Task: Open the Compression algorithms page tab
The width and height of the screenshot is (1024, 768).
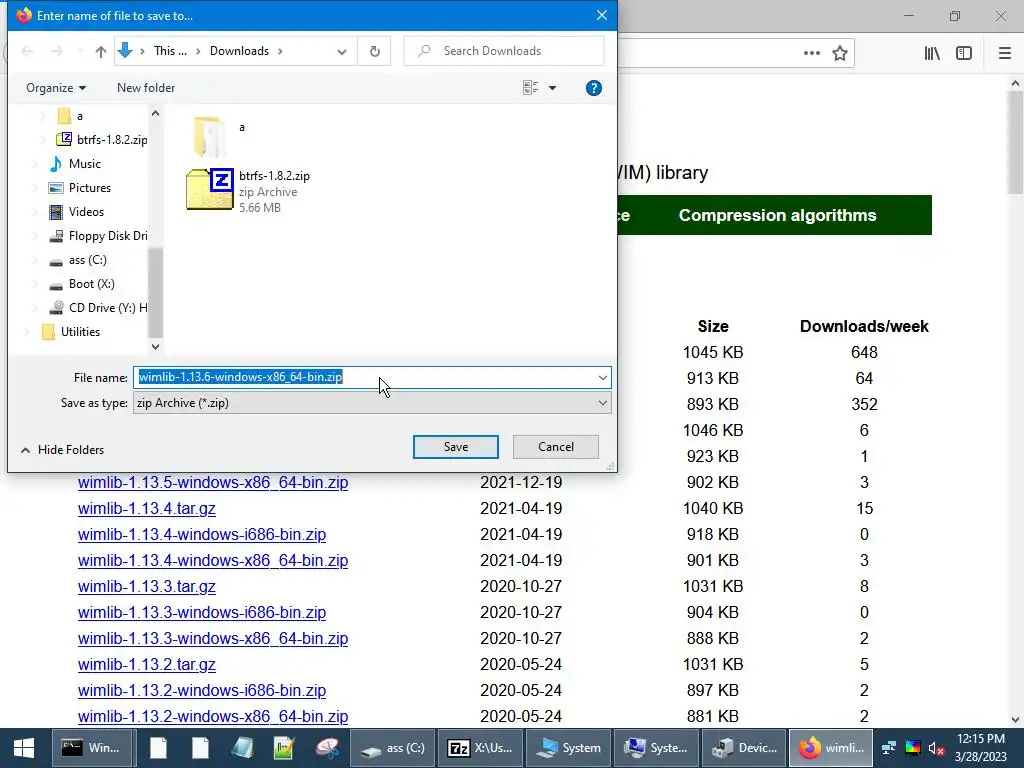Action: click(777, 216)
